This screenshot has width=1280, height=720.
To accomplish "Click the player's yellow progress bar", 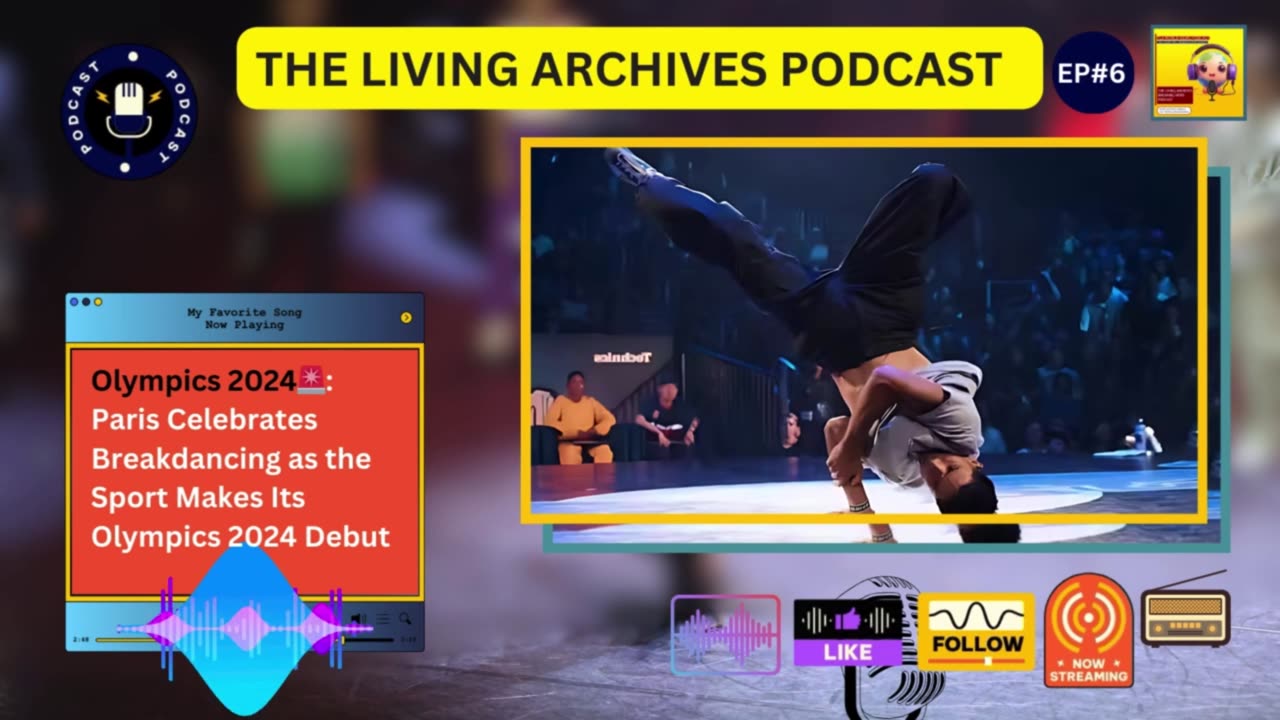I will 244,639.
